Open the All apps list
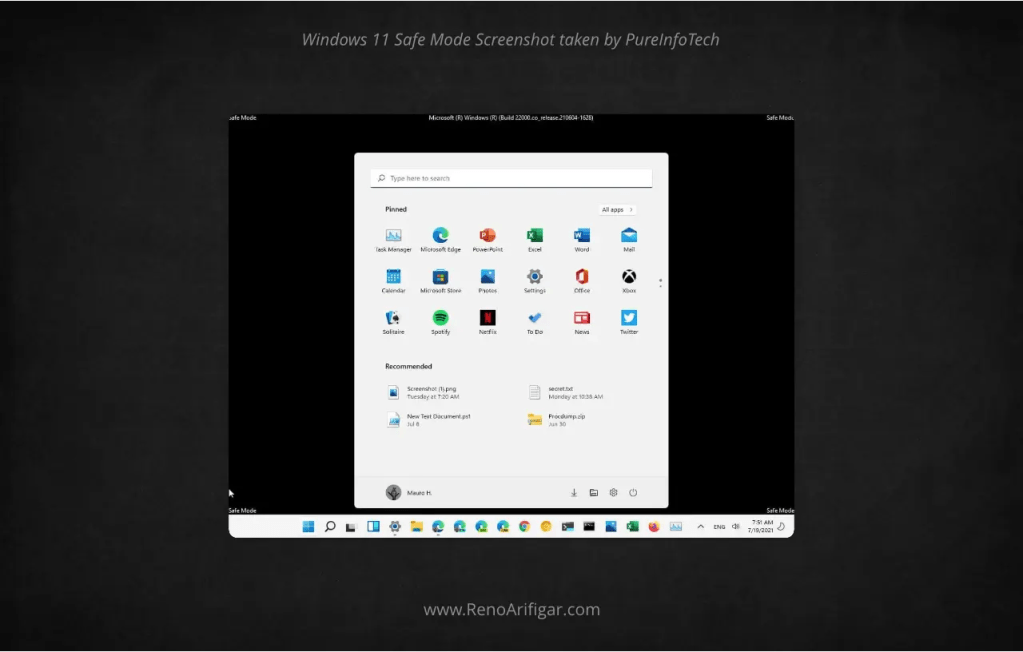This screenshot has height=652, width=1023. pos(616,209)
